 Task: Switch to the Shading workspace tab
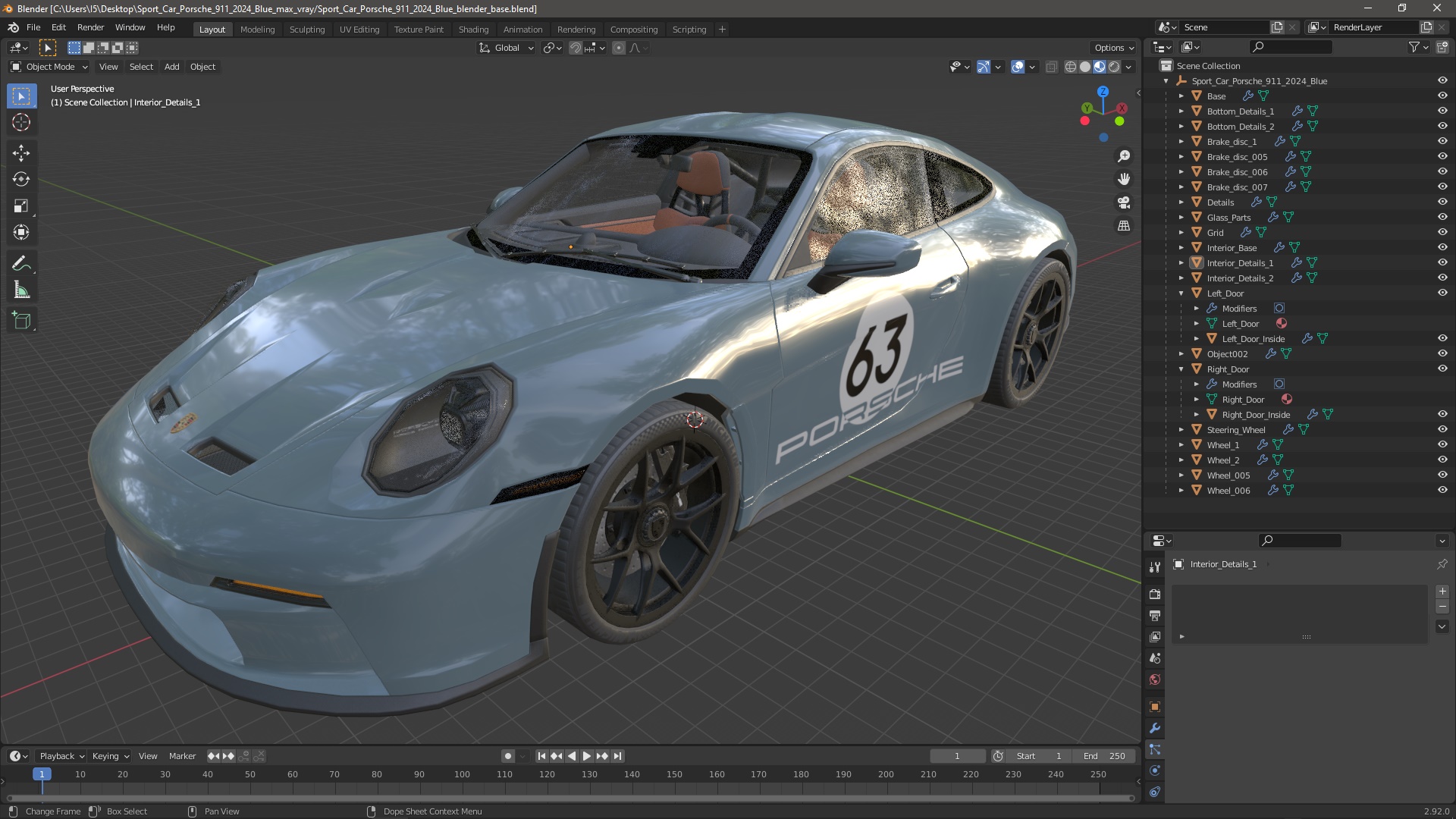[x=473, y=30]
